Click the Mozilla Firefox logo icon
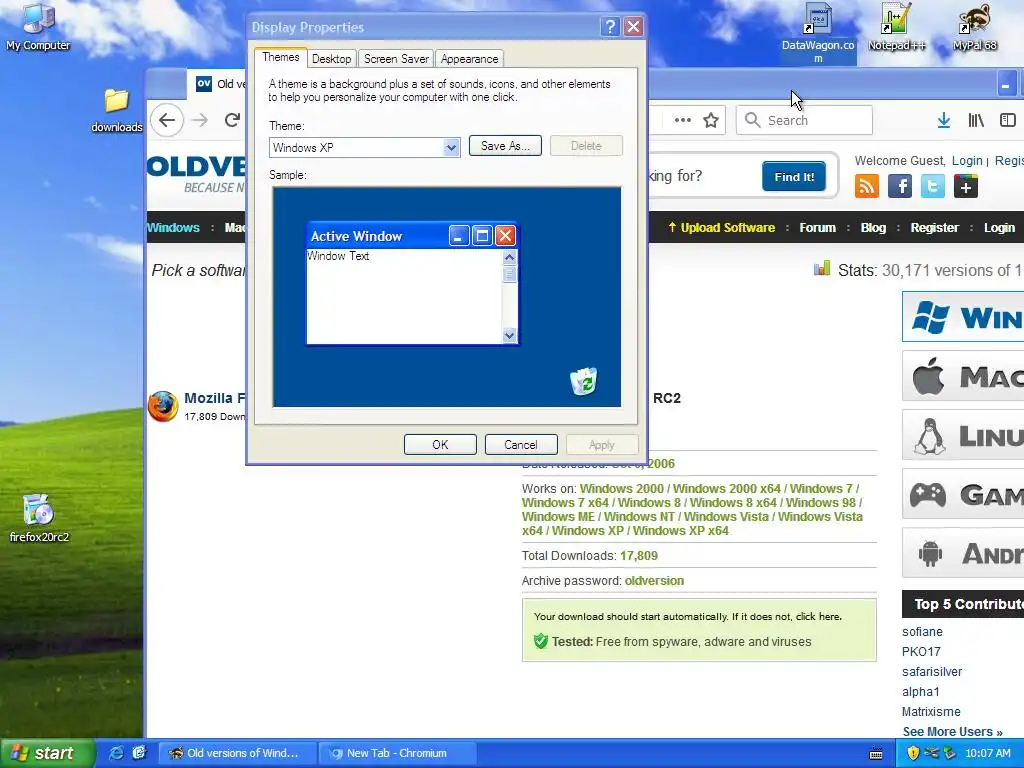The width and height of the screenshot is (1024, 768). tap(163, 406)
